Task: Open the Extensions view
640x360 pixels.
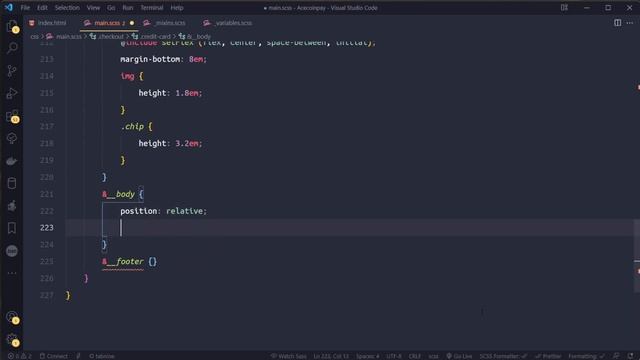Action: tap(12, 116)
